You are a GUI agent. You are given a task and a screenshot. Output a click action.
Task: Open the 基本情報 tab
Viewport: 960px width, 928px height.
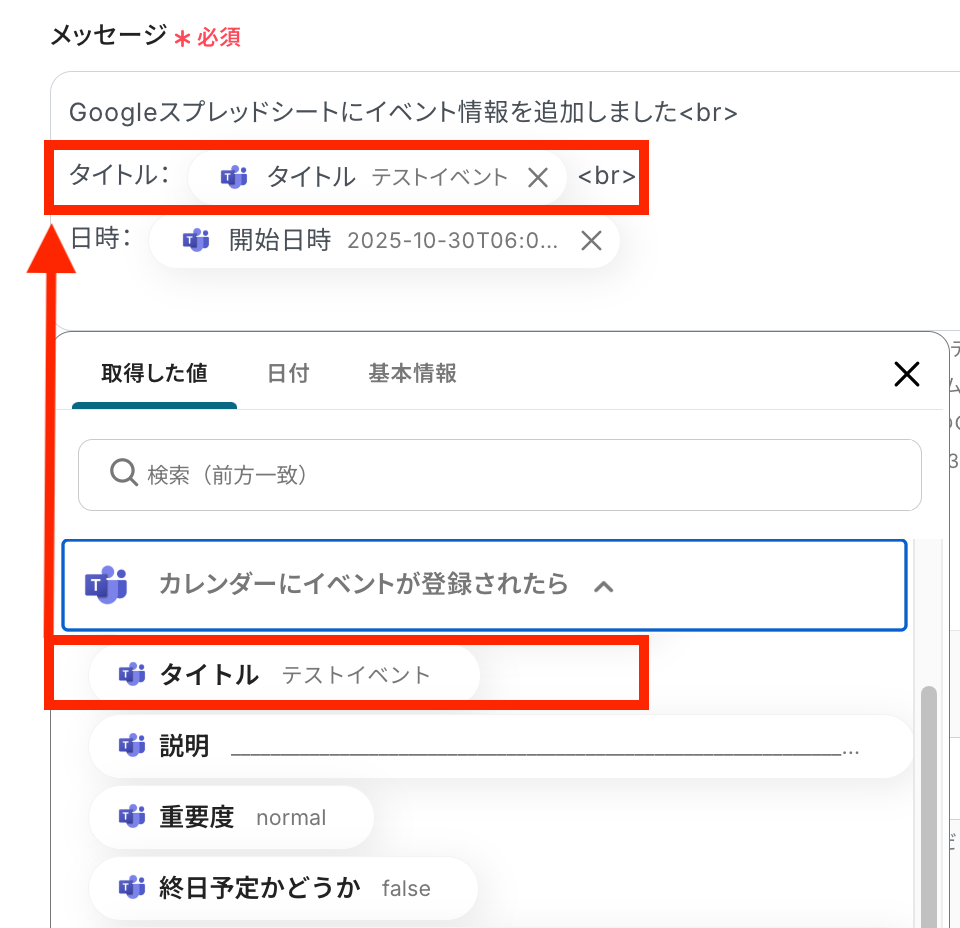pyautogui.click(x=412, y=374)
